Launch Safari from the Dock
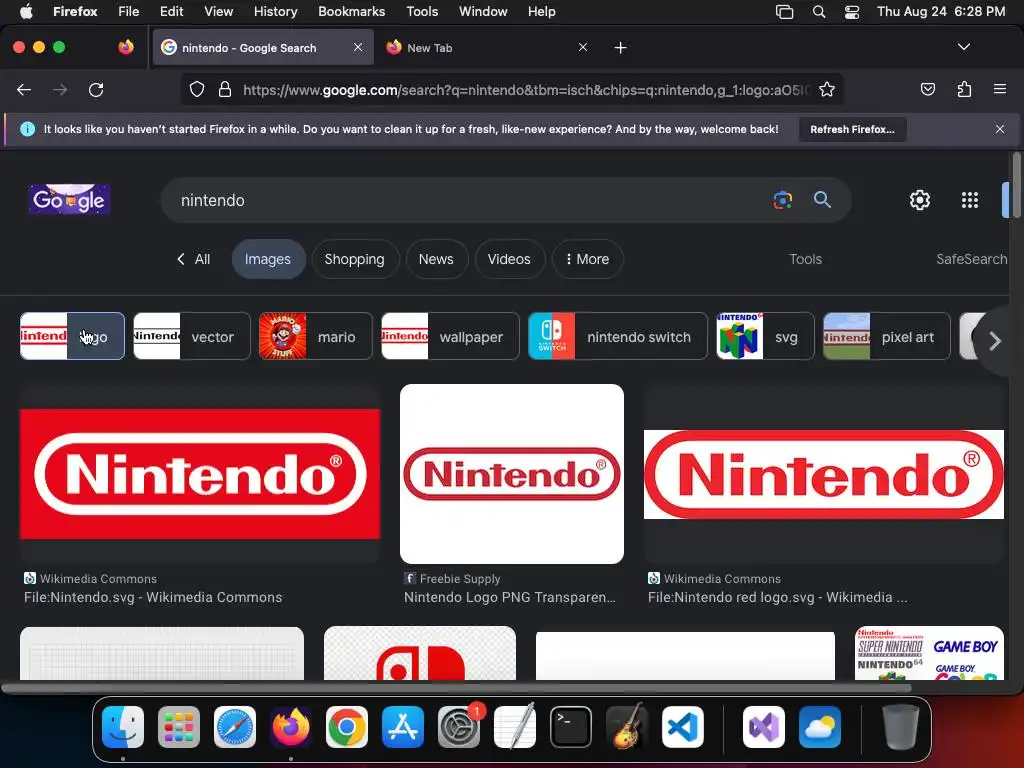The width and height of the screenshot is (1024, 768). click(235, 727)
